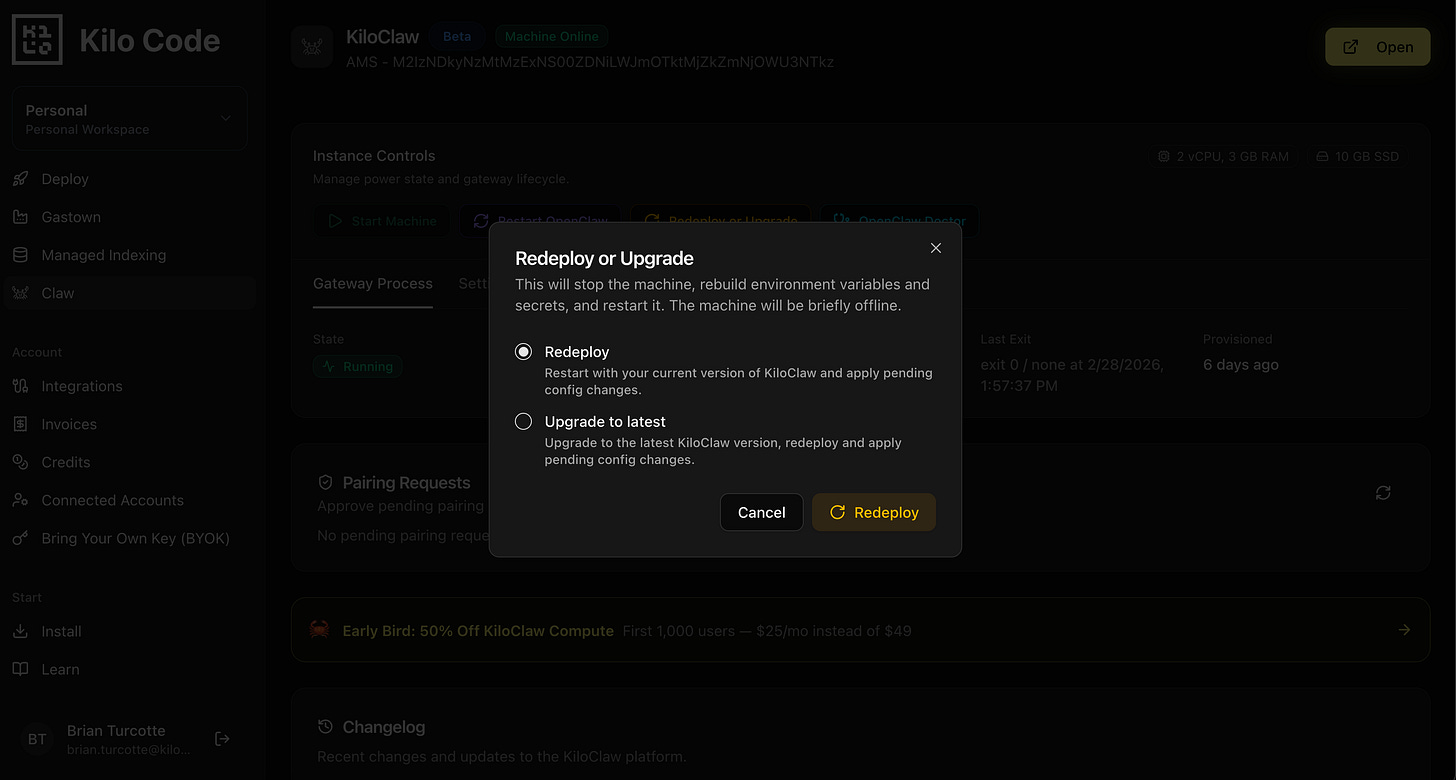Click the Machine Online status badge
This screenshot has width=1456, height=780.
coord(551,36)
